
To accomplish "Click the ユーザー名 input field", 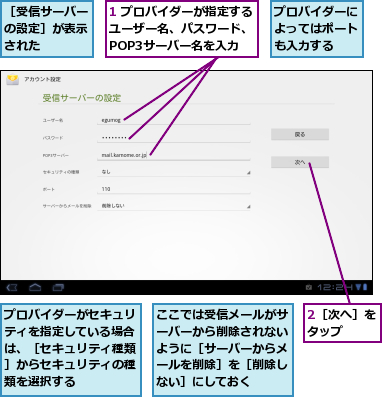I will tap(174, 120).
